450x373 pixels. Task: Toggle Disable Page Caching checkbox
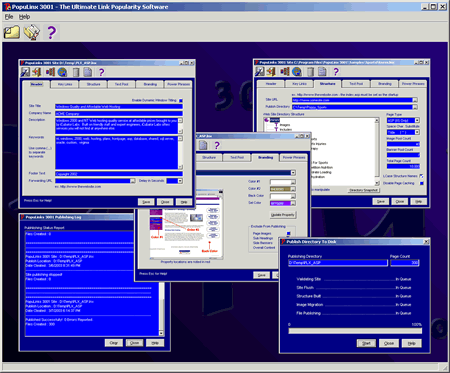pyautogui.click(x=422, y=183)
